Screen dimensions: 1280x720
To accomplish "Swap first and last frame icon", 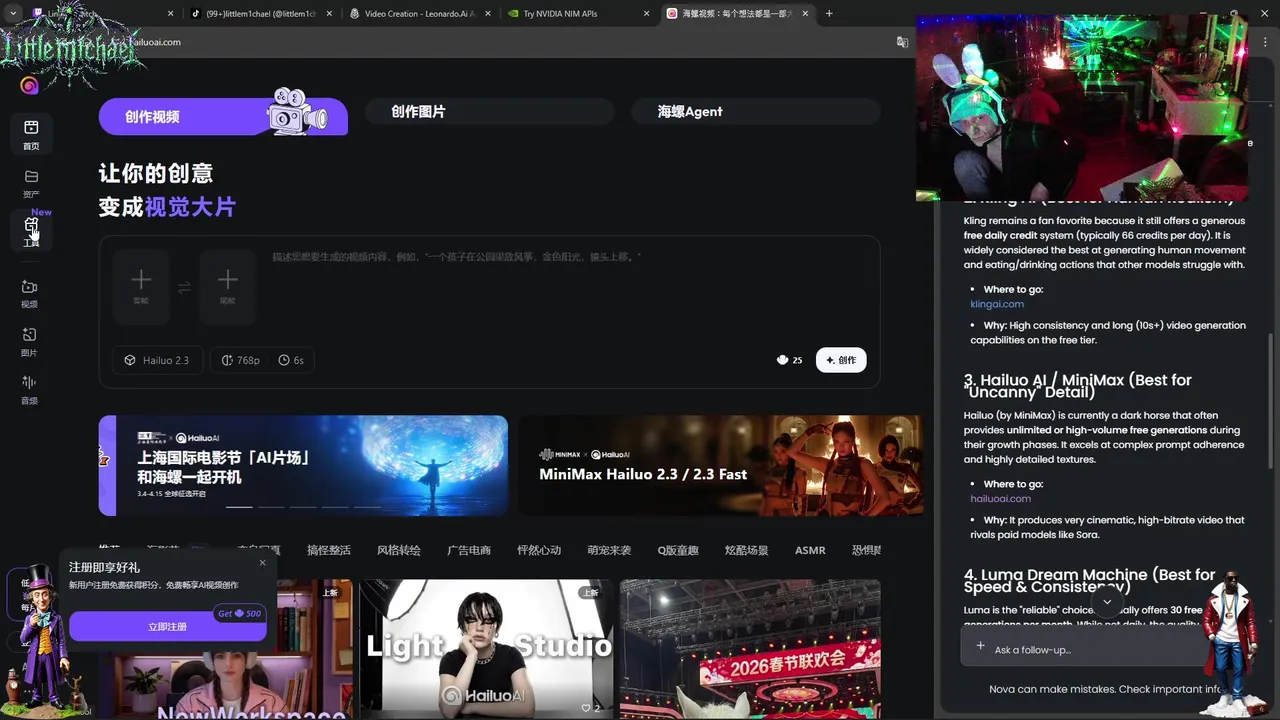I will (184, 288).
